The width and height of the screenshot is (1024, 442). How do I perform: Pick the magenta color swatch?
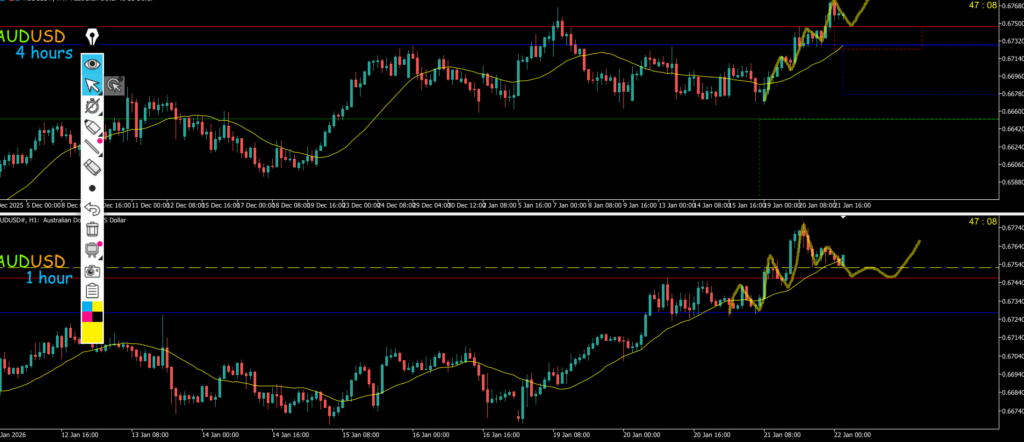[x=86, y=317]
